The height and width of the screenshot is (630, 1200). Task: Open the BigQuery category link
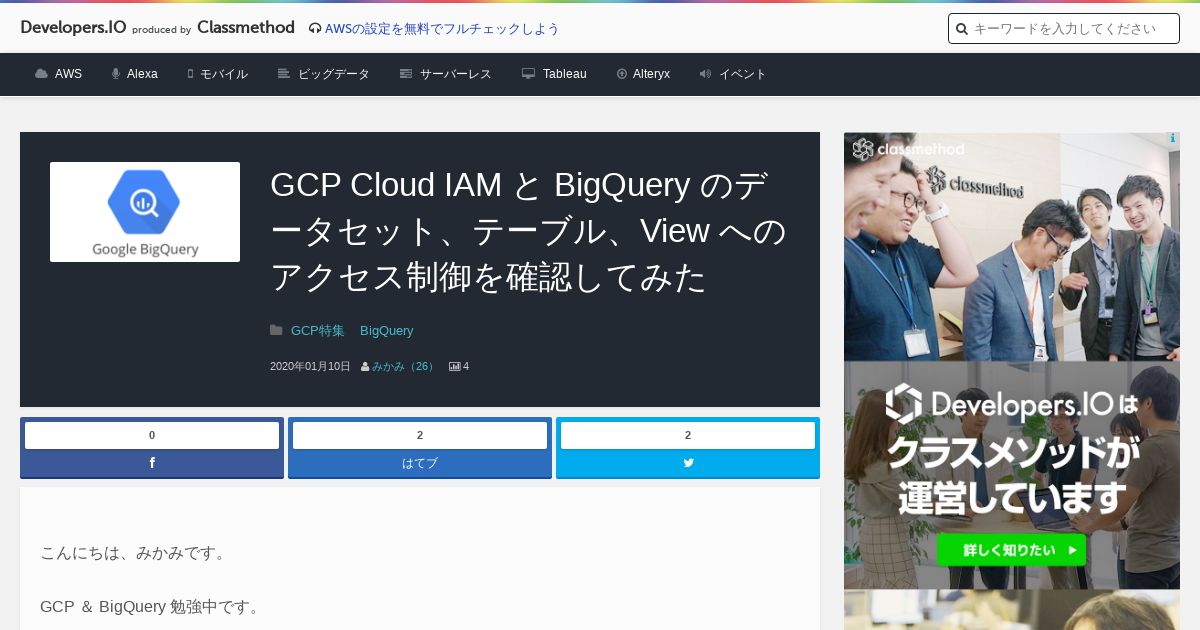tap(386, 330)
